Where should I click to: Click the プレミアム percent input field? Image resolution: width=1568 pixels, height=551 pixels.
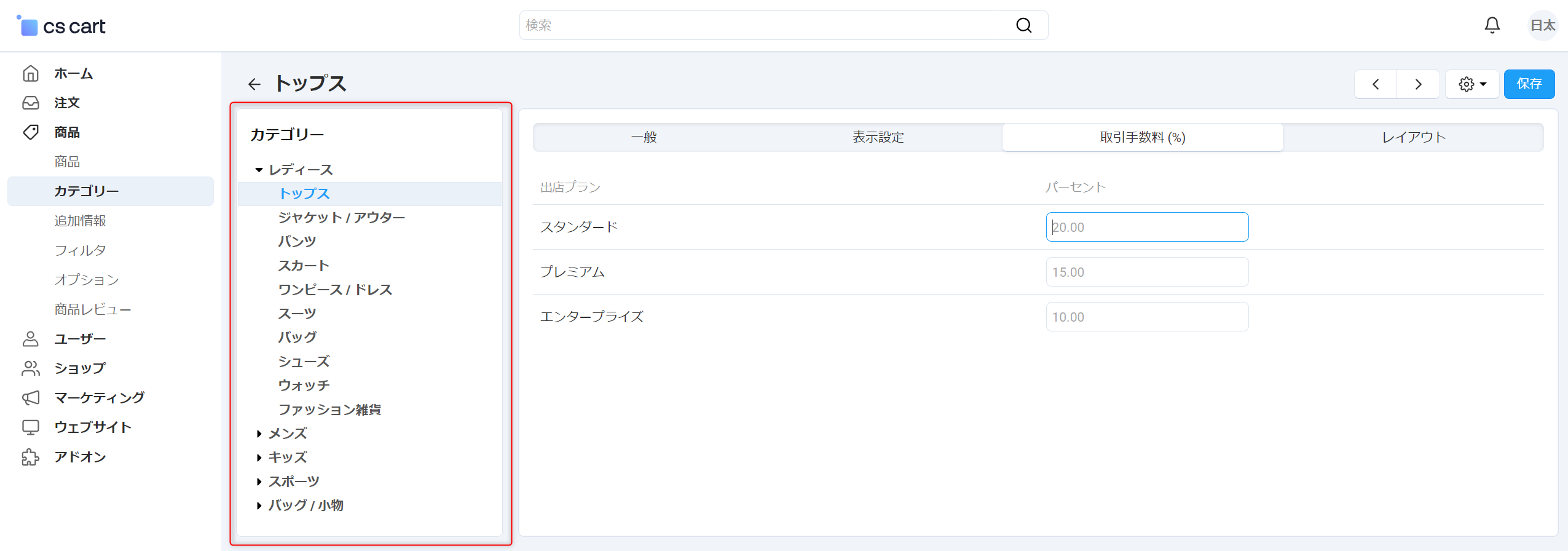(1146, 272)
